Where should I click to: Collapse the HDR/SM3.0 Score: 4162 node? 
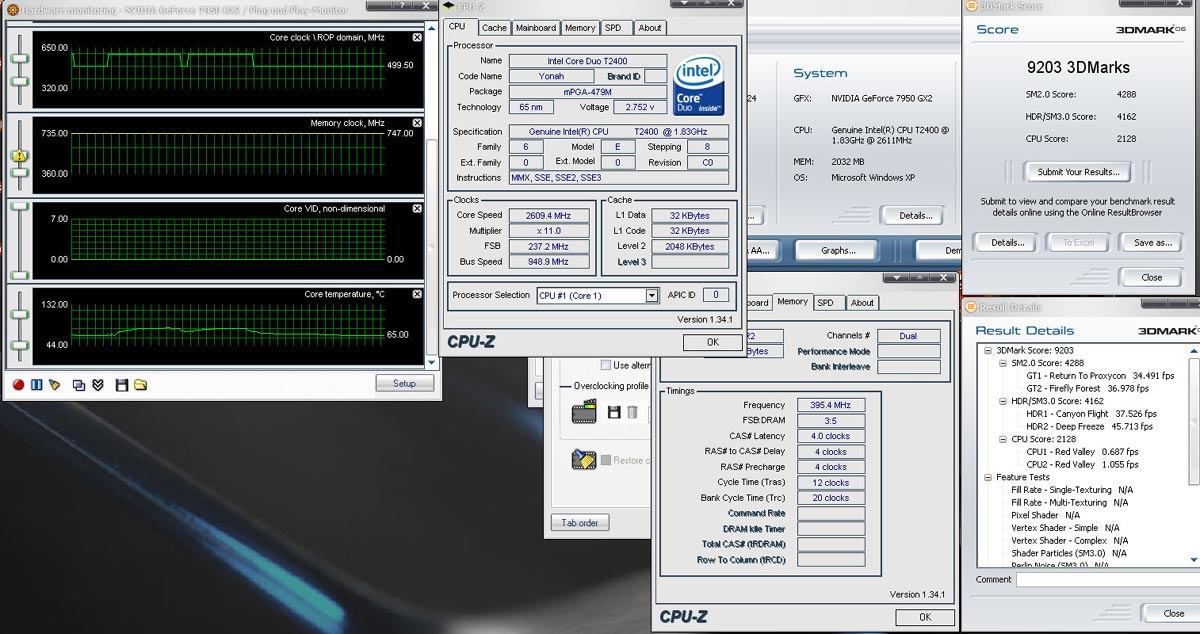coord(1003,401)
